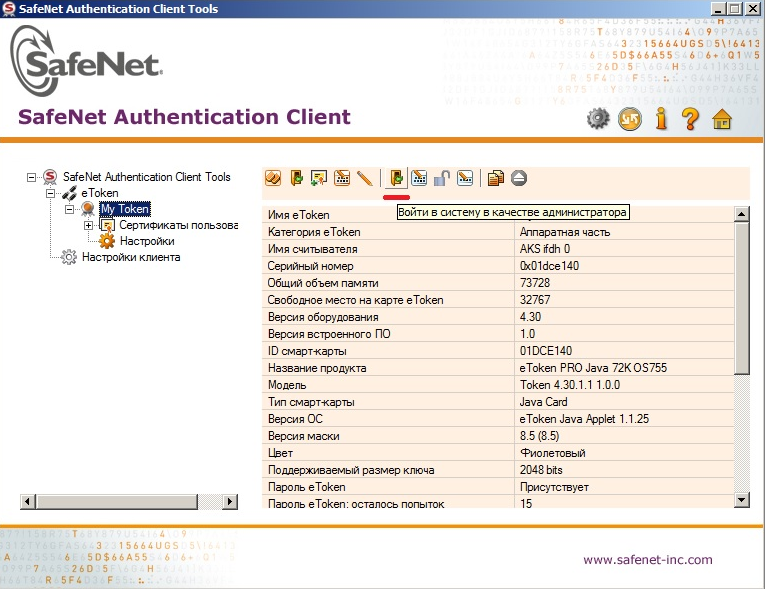Open Advanced View with the gear icon
Image resolution: width=765 pixels, height=589 pixels.
598,119
